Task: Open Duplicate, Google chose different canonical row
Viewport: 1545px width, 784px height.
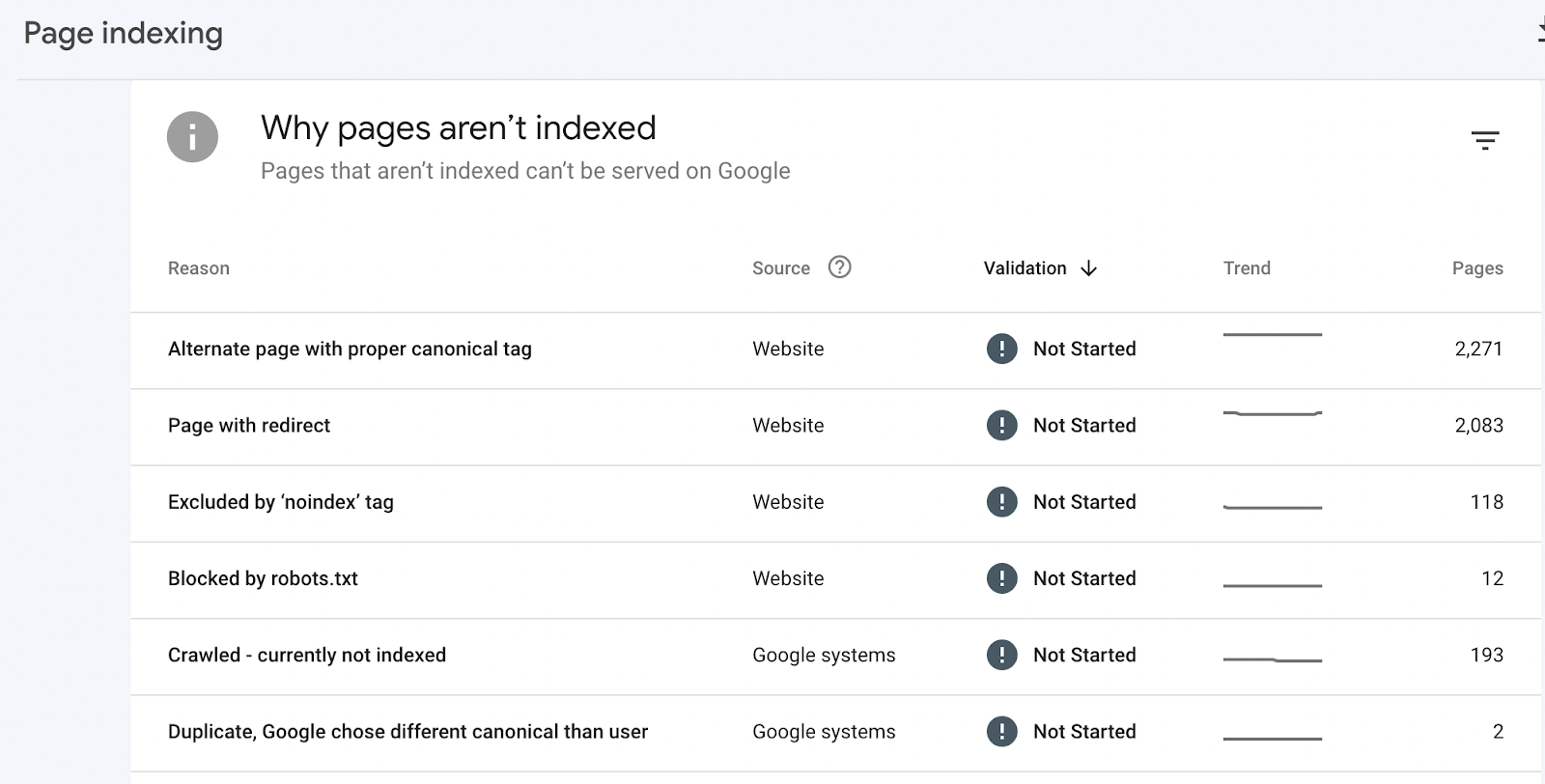Action: 407,732
